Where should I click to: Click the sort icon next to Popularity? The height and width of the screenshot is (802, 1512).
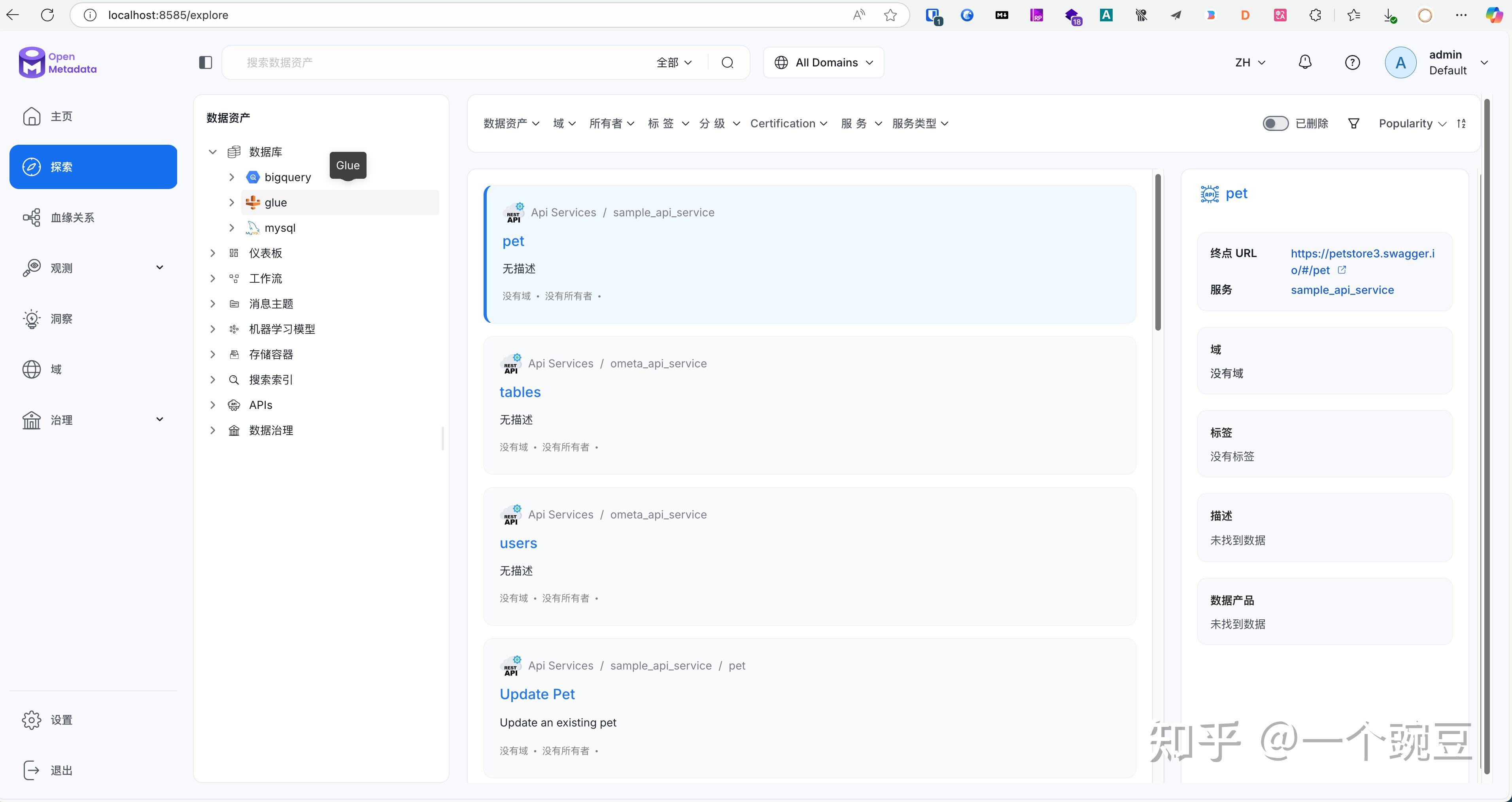(1462, 123)
